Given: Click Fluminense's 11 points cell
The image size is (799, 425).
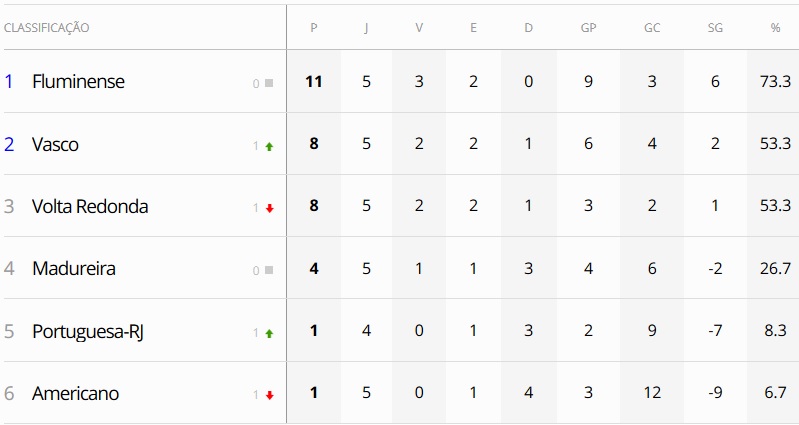Looking at the screenshot, I should (x=314, y=82).
